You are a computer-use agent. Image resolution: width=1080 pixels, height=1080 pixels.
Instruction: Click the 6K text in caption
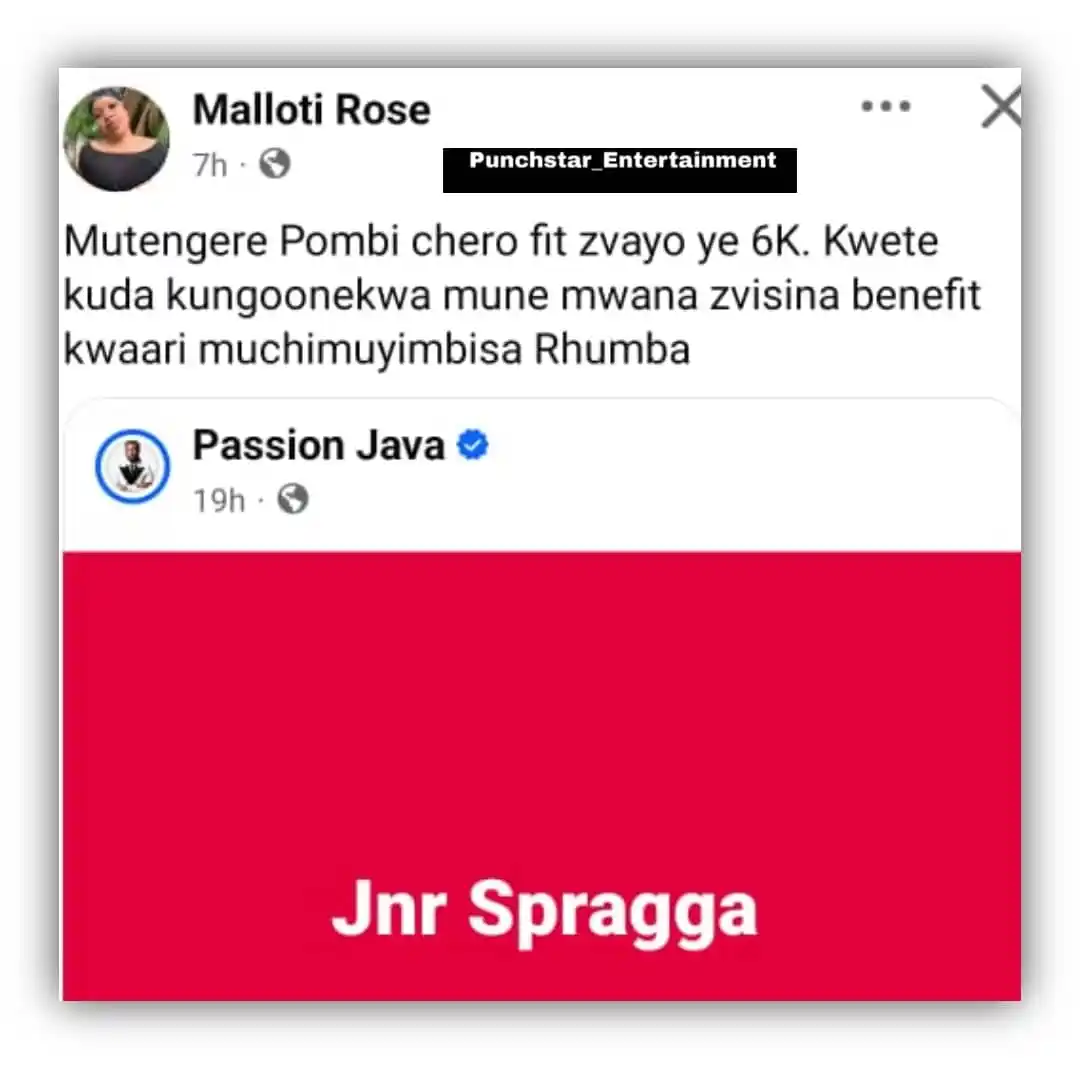coord(780,242)
